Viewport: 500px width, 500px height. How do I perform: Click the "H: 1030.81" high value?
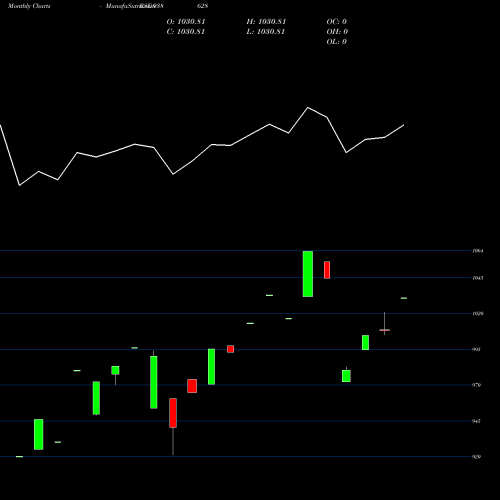tap(266, 22)
